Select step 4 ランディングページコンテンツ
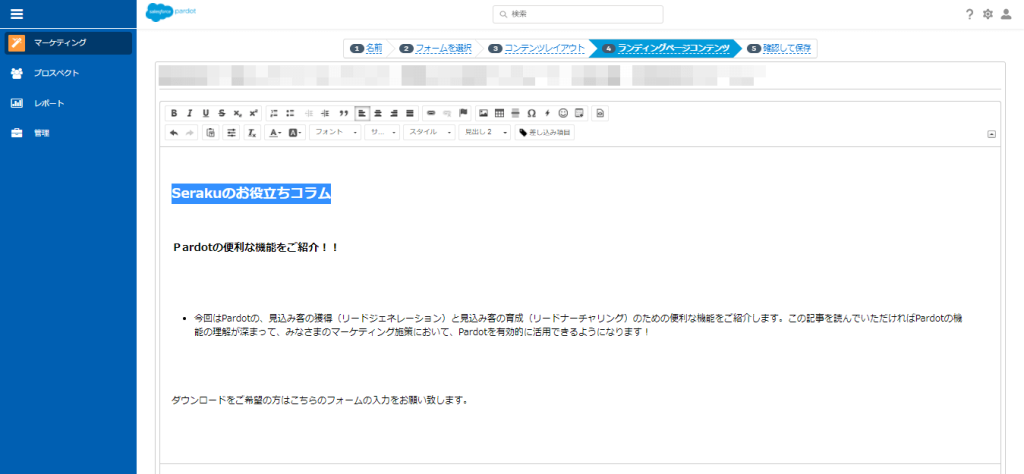 [x=673, y=48]
